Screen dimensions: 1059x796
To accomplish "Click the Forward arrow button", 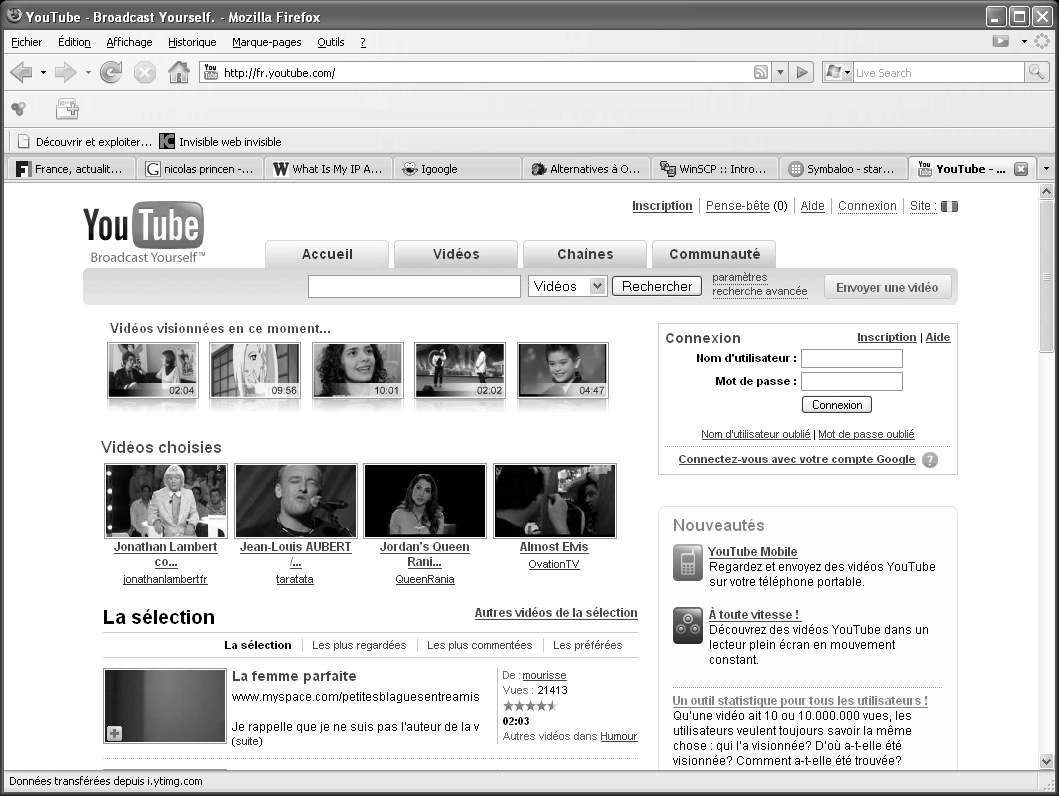I will pyautogui.click(x=66, y=72).
